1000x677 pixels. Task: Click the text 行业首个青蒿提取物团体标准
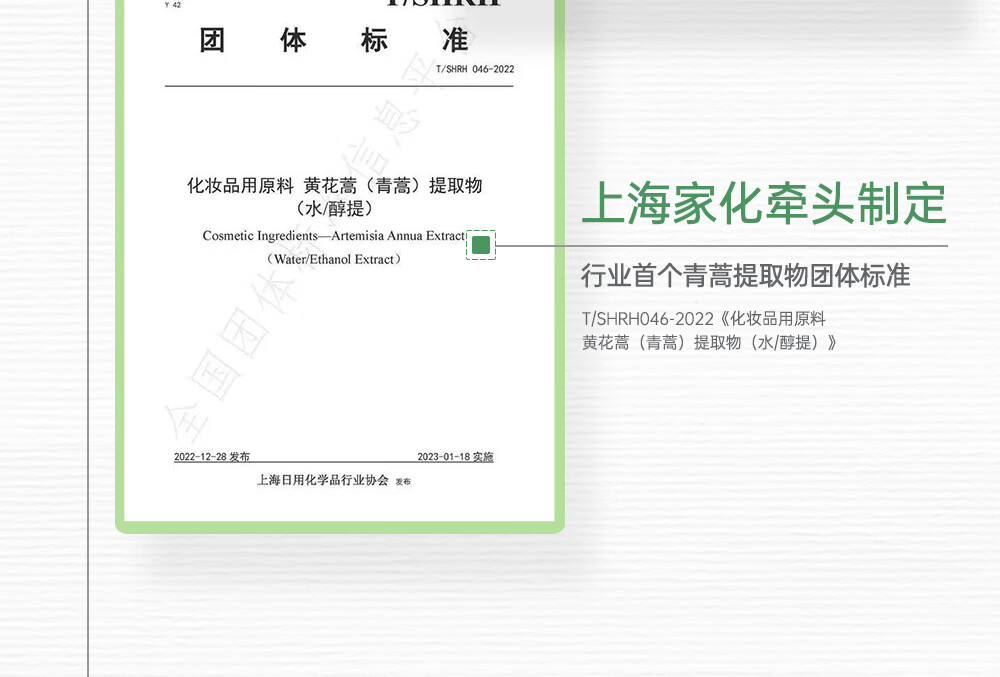(746, 275)
